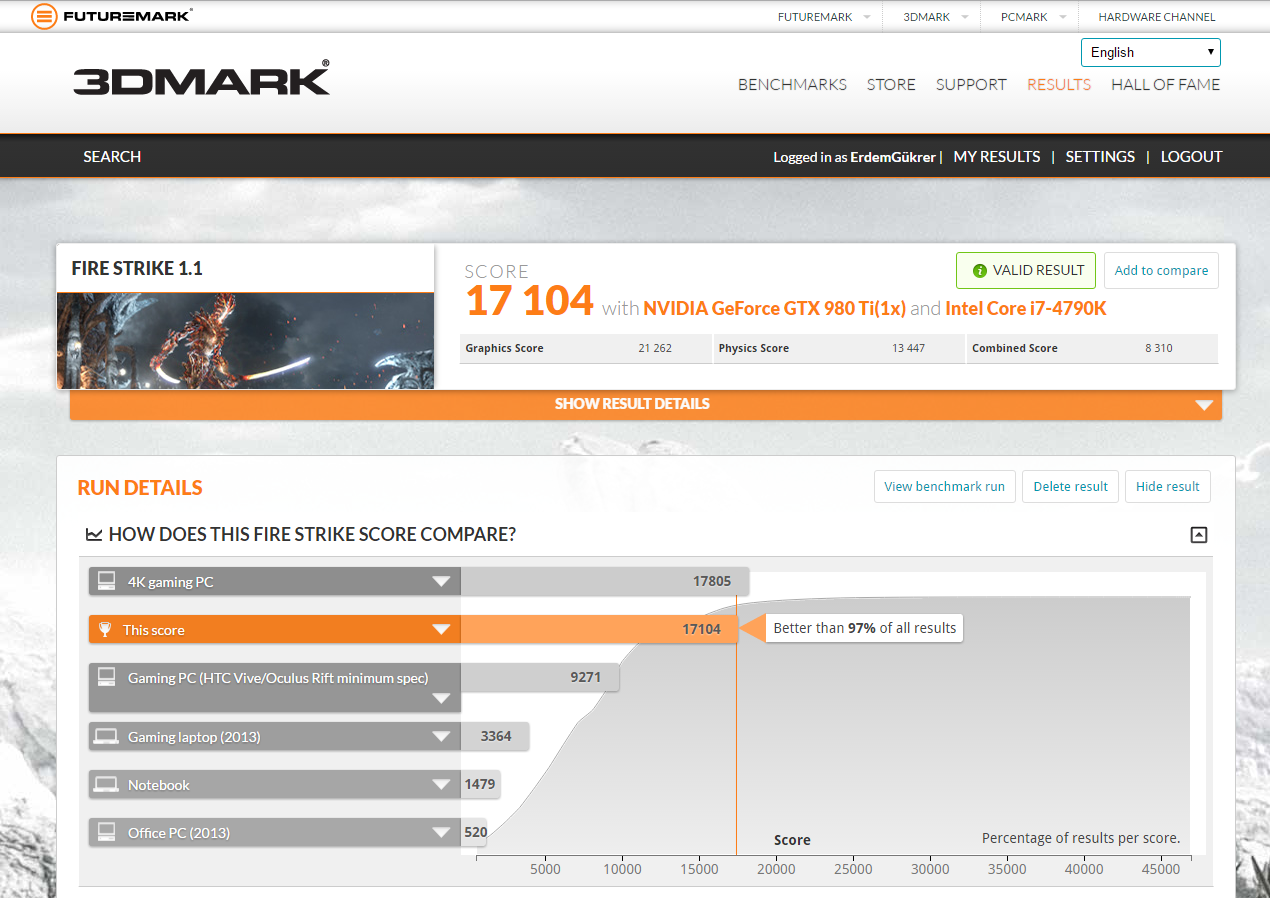Click the 'Better than 97% of all results' tooltip
The height and width of the screenshot is (898, 1270).
click(x=865, y=628)
